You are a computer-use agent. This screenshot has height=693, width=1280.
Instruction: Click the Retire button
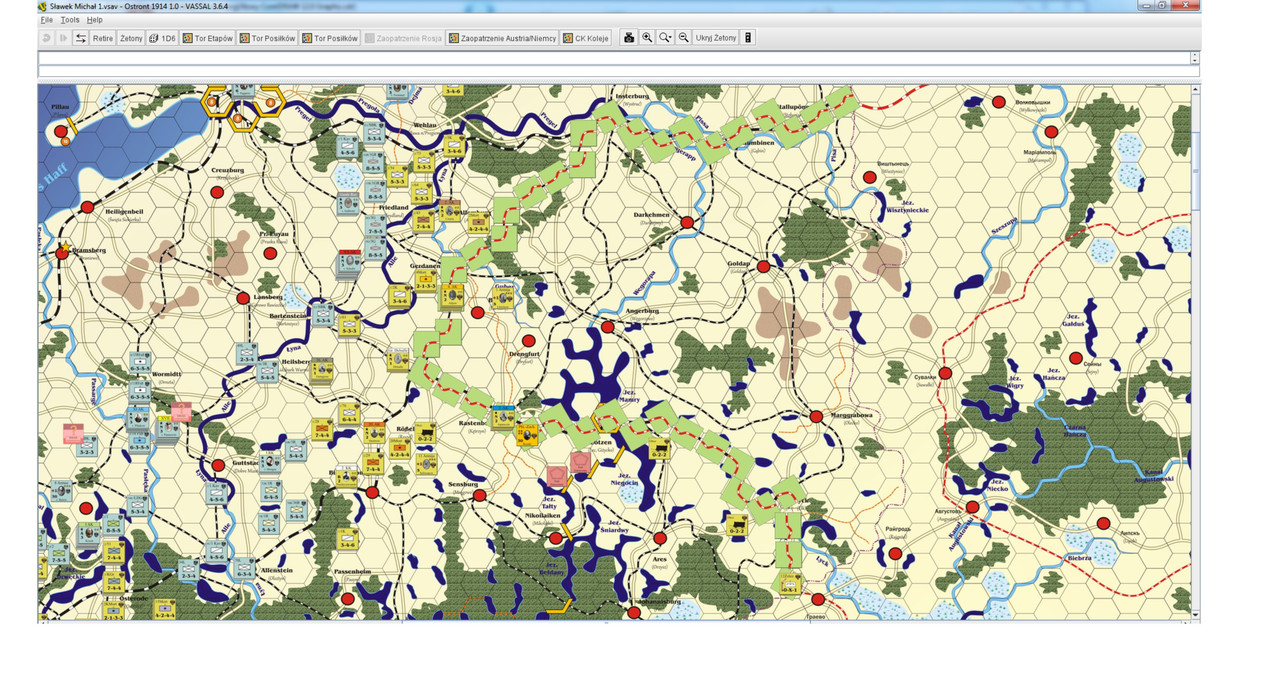coord(103,38)
